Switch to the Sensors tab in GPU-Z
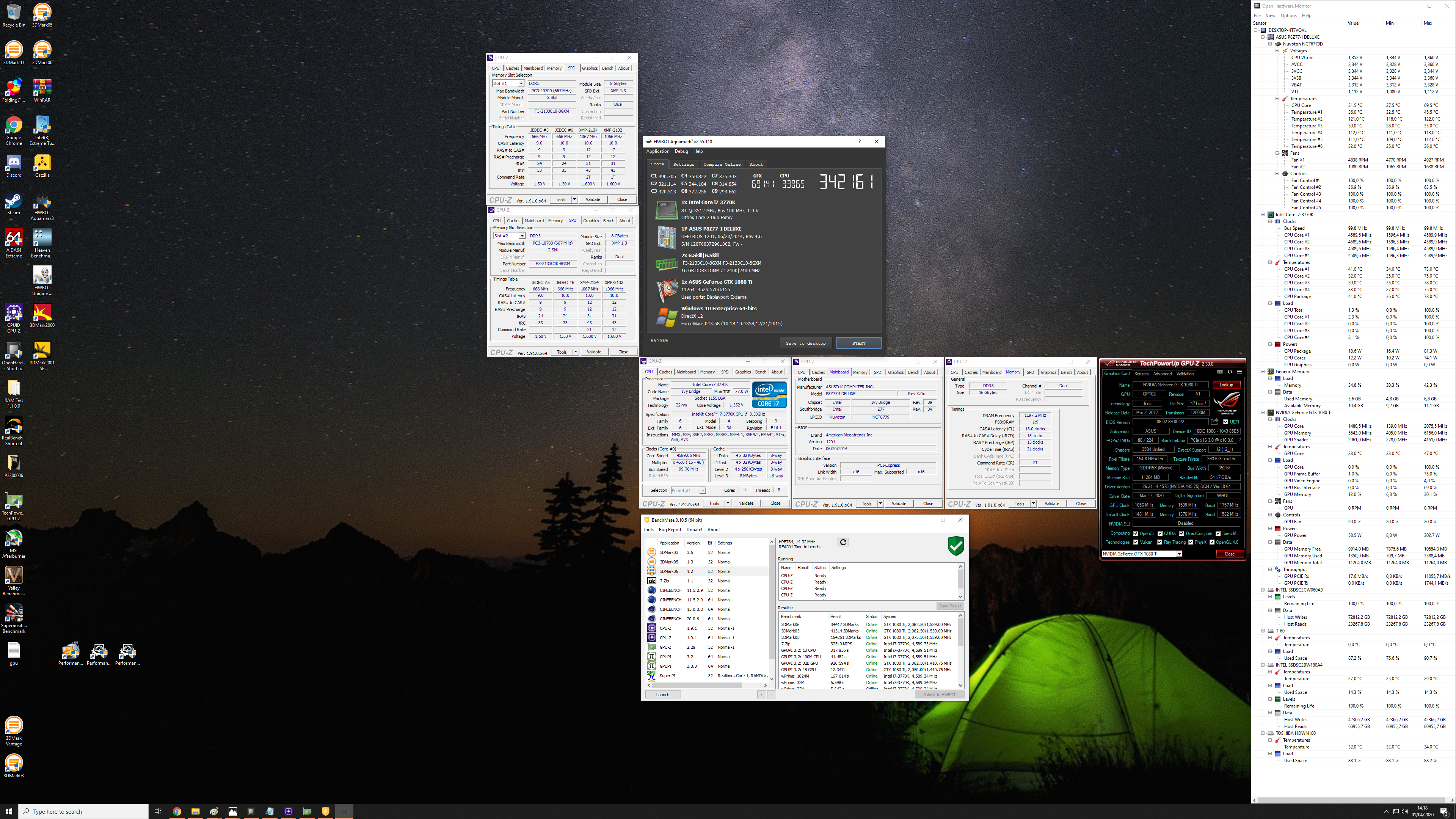1456x819 pixels. 1141,373
